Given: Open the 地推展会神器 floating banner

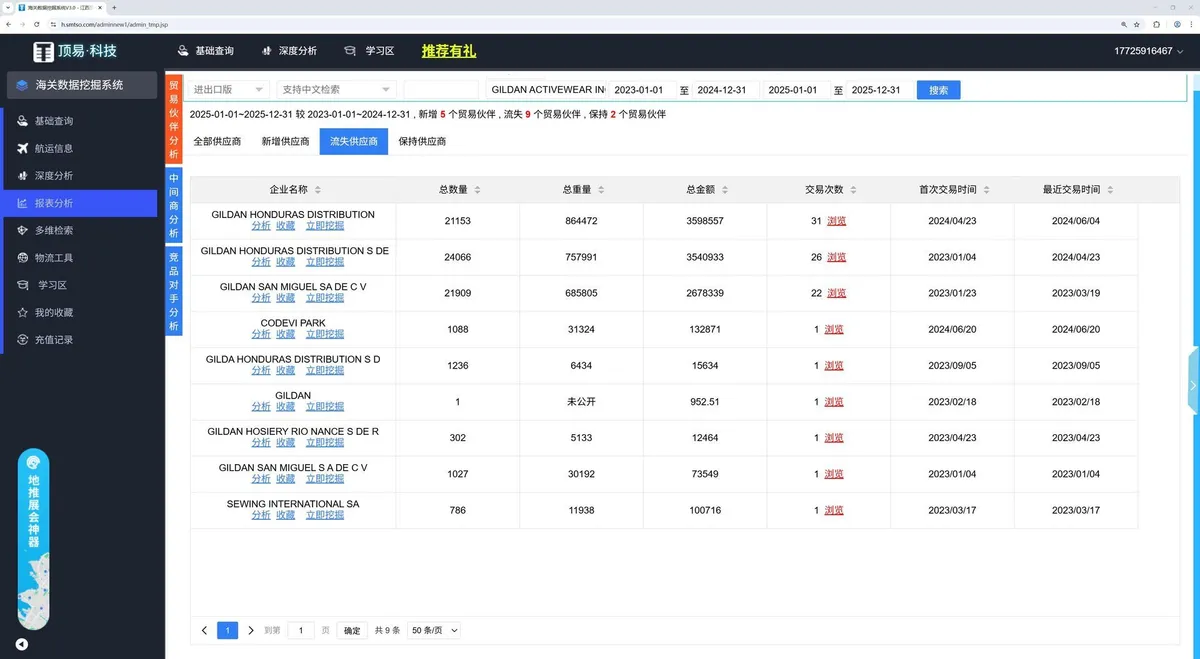Looking at the screenshot, I should pos(33,540).
